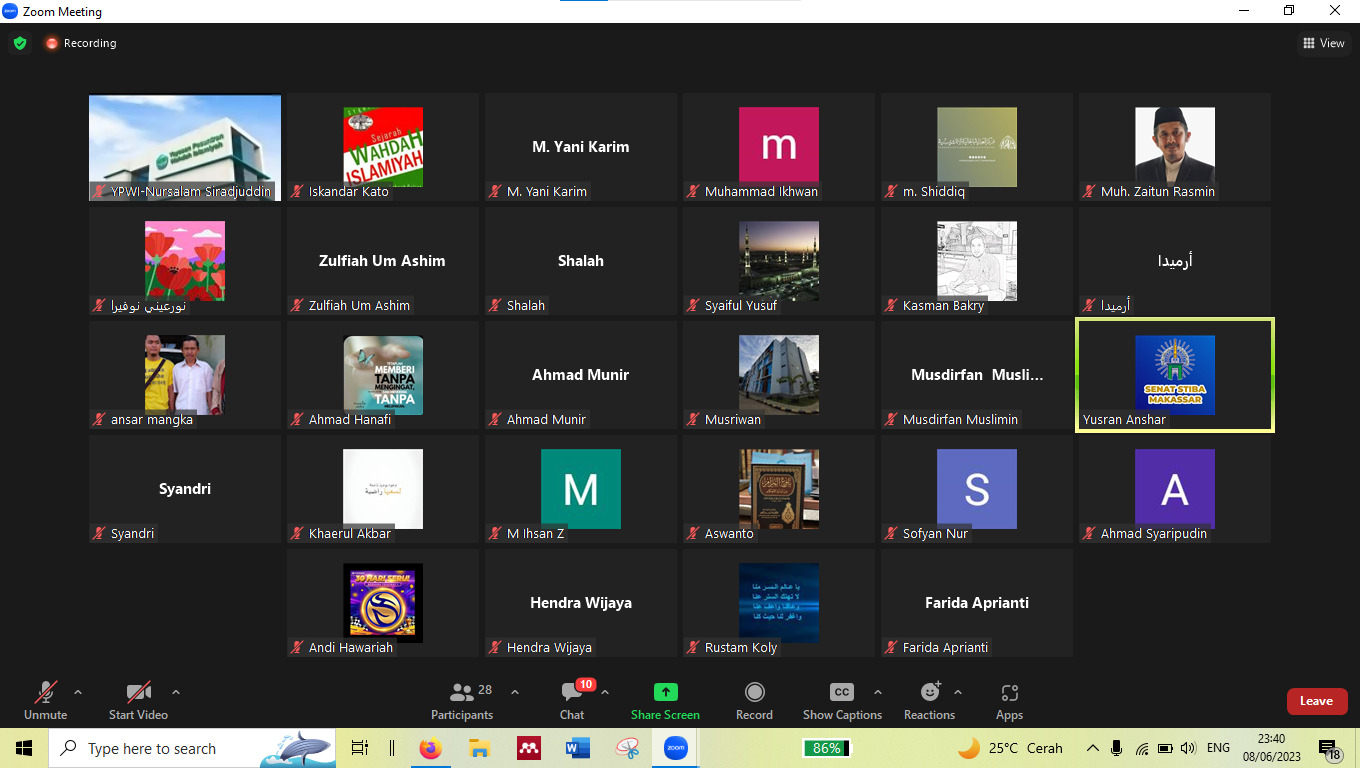Expand audio options arrow beside Unmute
The height and width of the screenshot is (768, 1360).
click(x=78, y=692)
